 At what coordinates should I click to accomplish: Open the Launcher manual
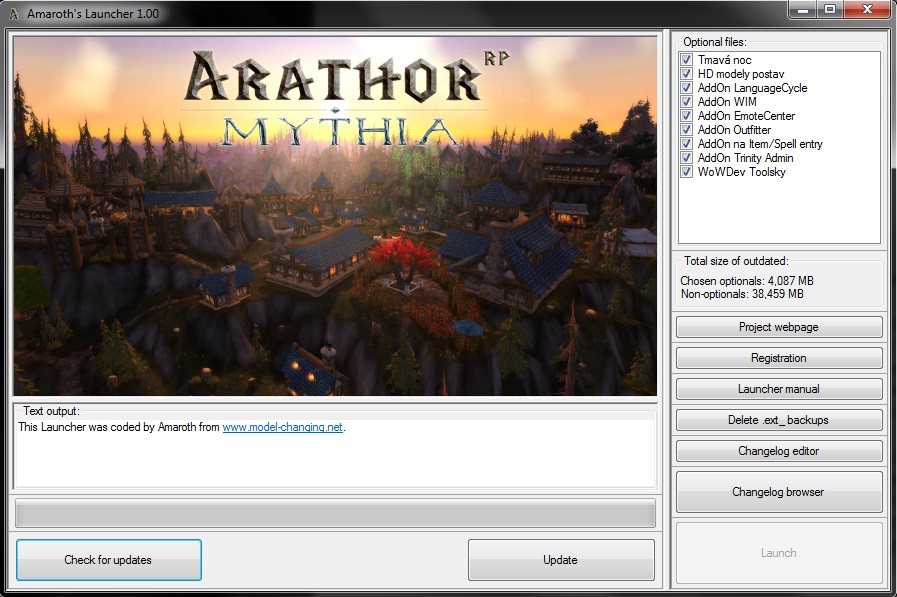point(779,389)
